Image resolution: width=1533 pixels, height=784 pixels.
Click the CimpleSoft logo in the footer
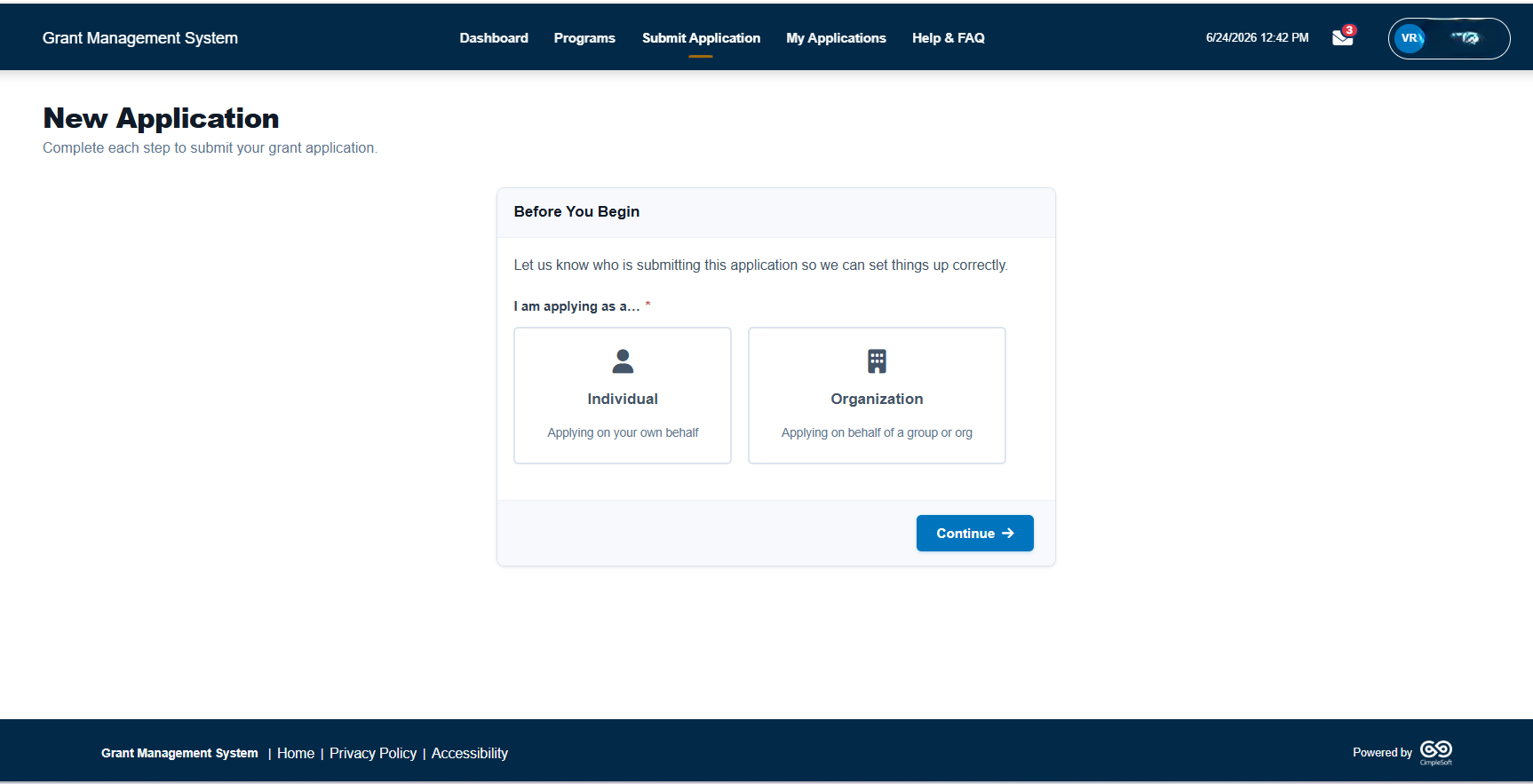(x=1436, y=752)
